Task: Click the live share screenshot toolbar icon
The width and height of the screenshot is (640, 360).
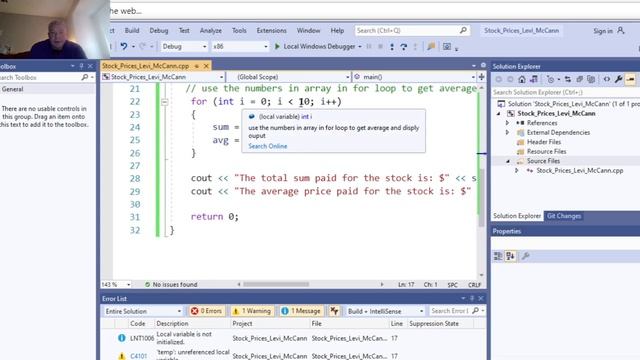Action: coord(447,47)
